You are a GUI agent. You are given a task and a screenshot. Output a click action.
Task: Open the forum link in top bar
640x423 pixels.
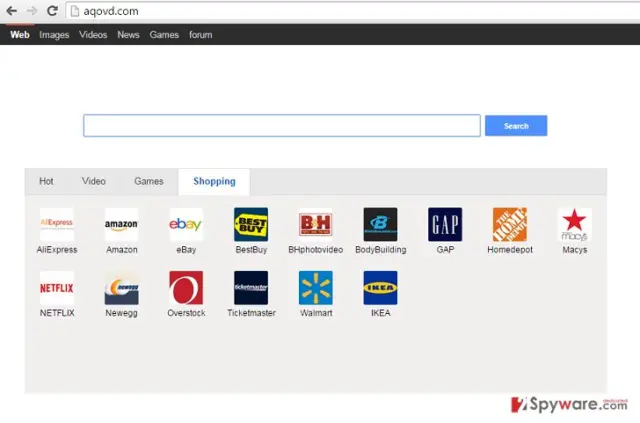tap(200, 35)
